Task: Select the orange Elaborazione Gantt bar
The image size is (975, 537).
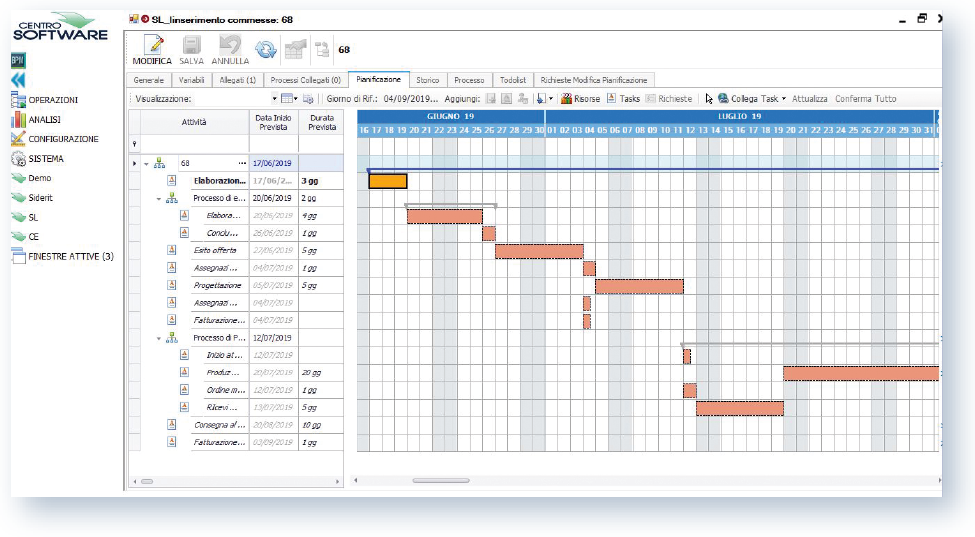Action: click(x=388, y=181)
